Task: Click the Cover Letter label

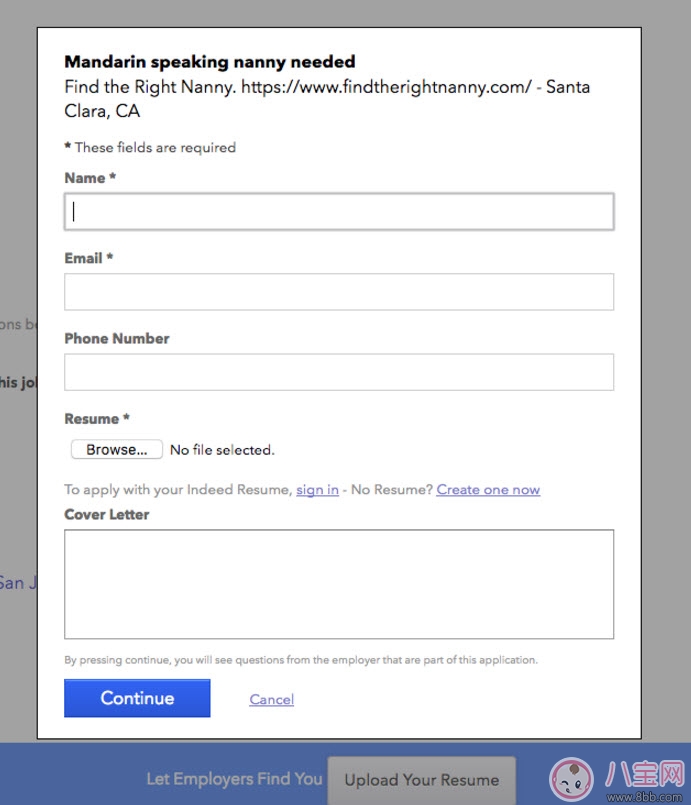Action: 106,514
